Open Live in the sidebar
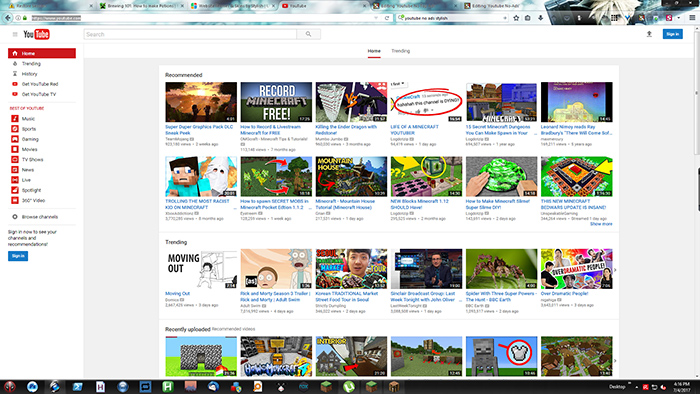This screenshot has width=700, height=394. point(26,180)
